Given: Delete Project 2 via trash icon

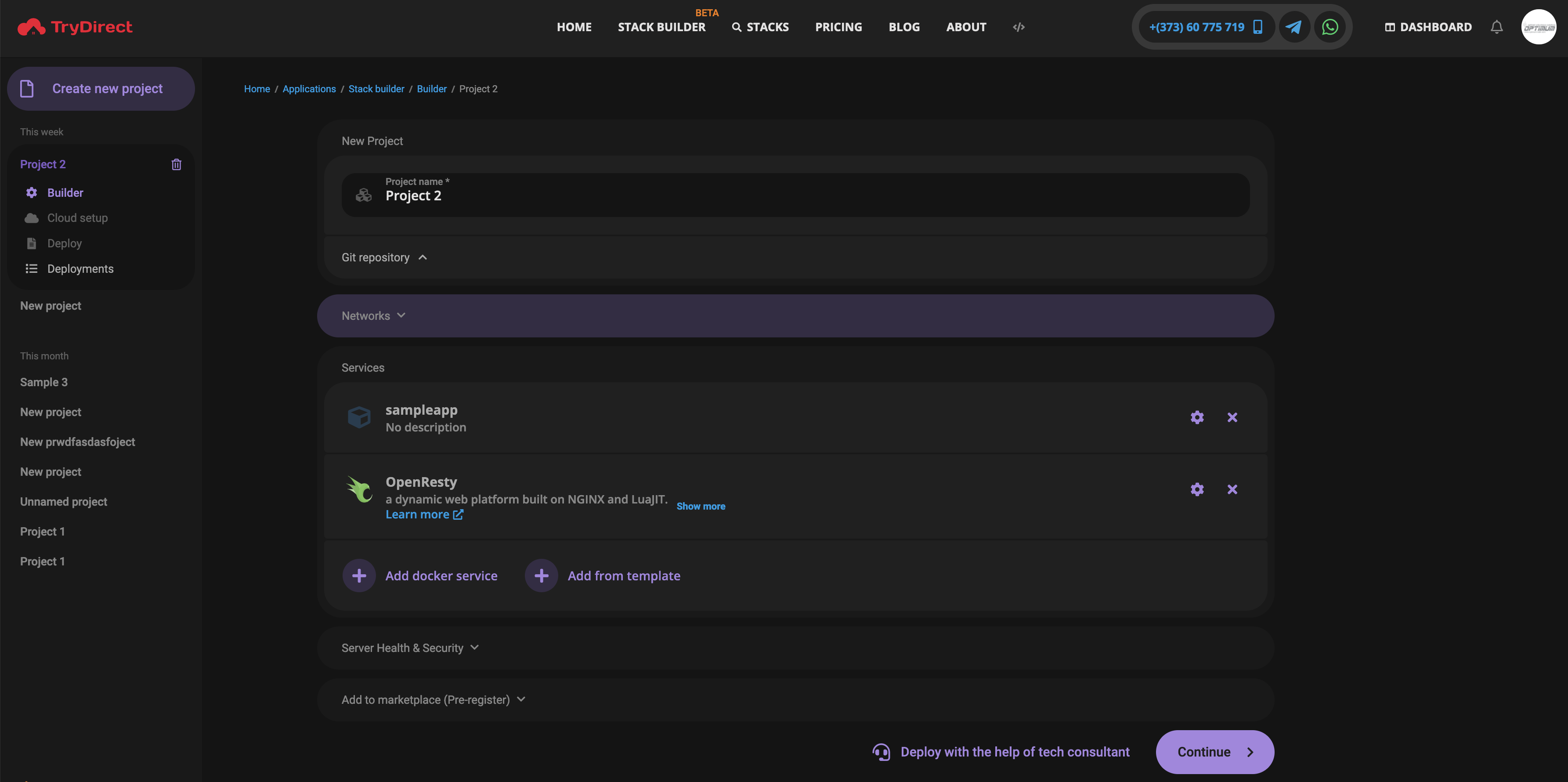Looking at the screenshot, I should 177,164.
